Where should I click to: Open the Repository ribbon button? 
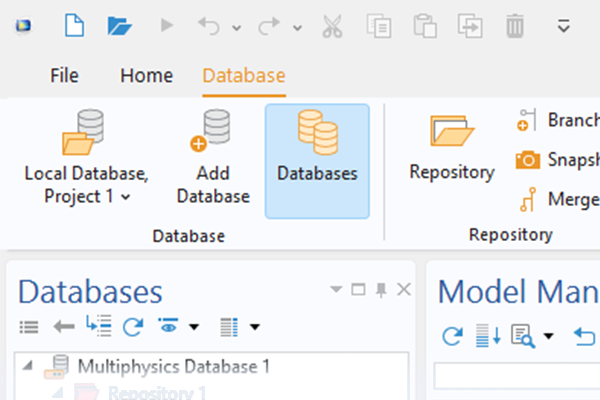click(451, 148)
